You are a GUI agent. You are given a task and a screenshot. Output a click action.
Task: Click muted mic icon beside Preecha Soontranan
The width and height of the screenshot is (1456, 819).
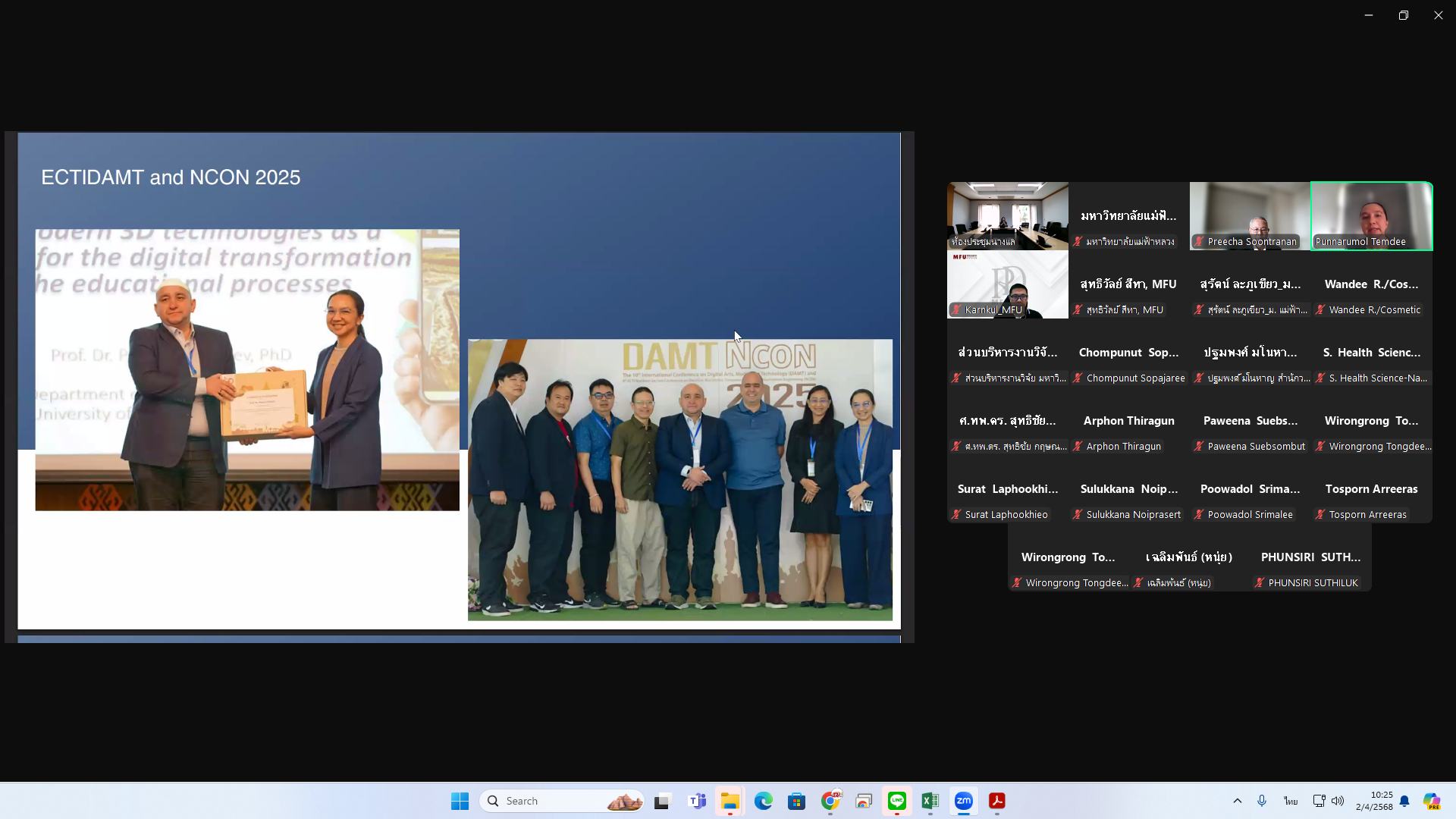pos(1199,242)
